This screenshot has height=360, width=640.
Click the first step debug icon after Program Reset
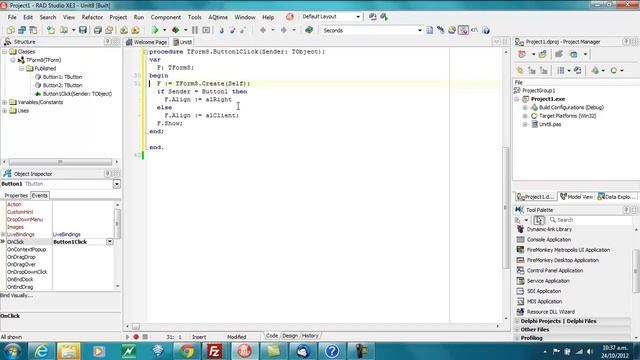point(222,30)
